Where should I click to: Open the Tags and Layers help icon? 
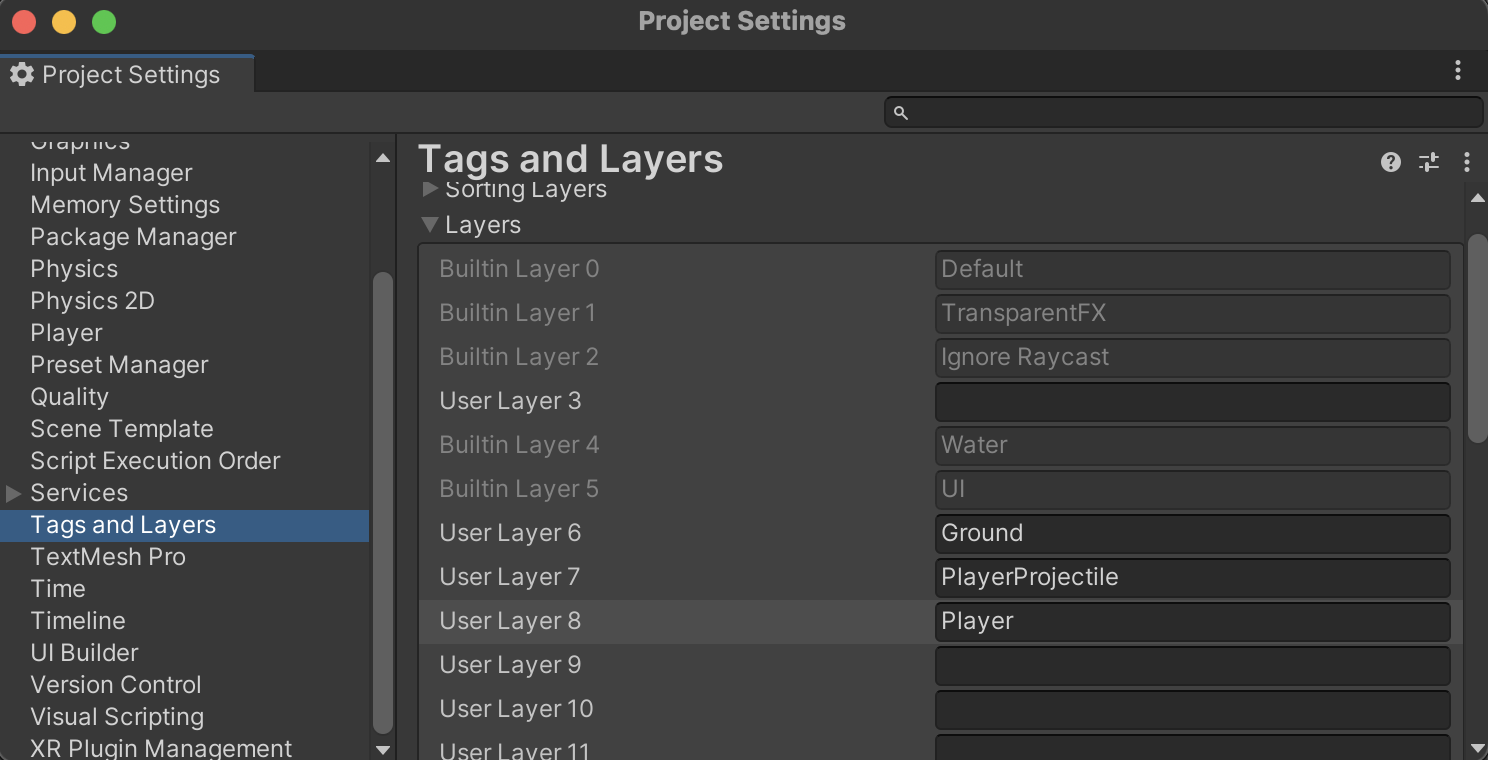pyautogui.click(x=1390, y=162)
